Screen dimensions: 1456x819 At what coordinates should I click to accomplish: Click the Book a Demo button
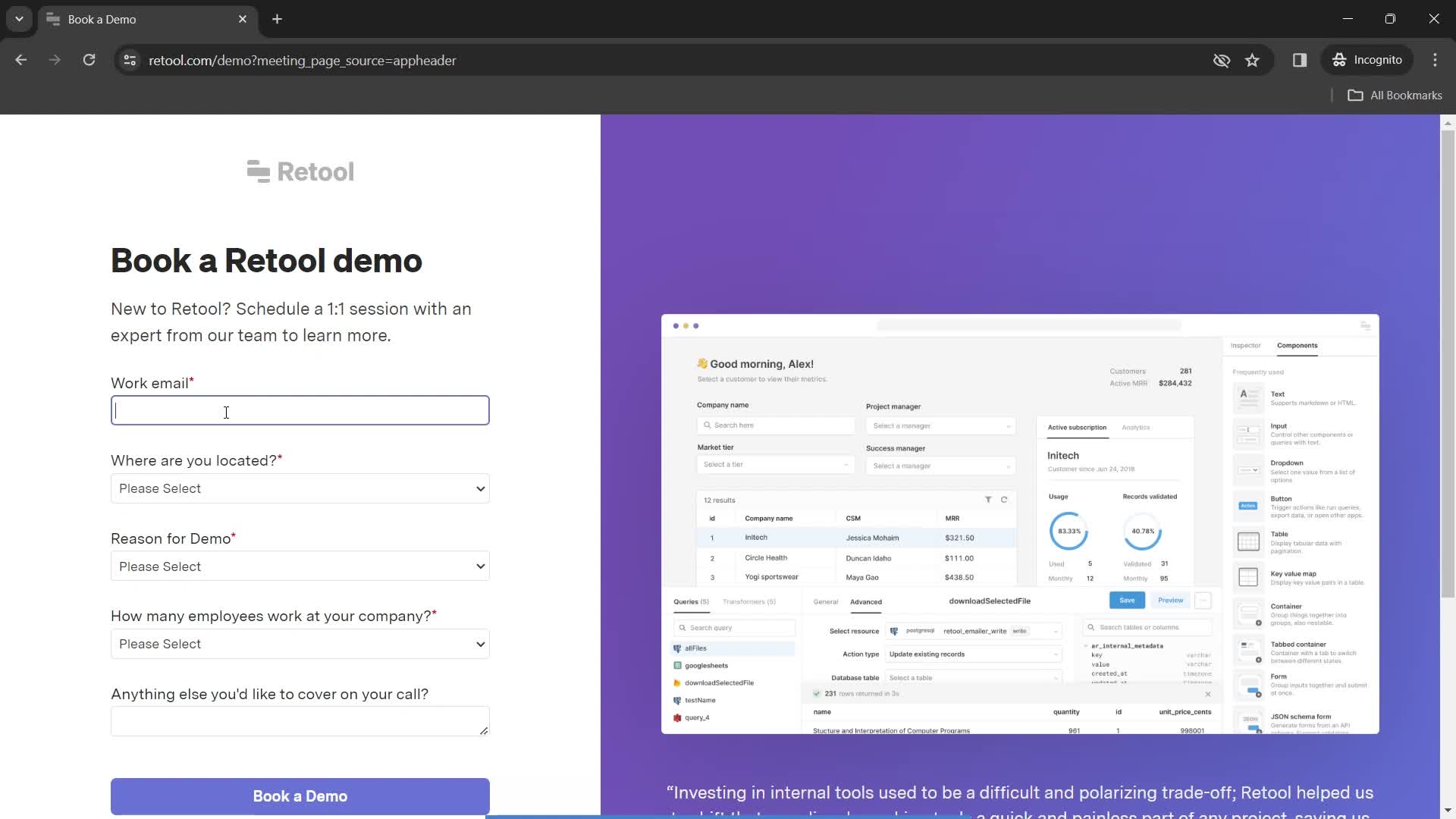[299, 795]
